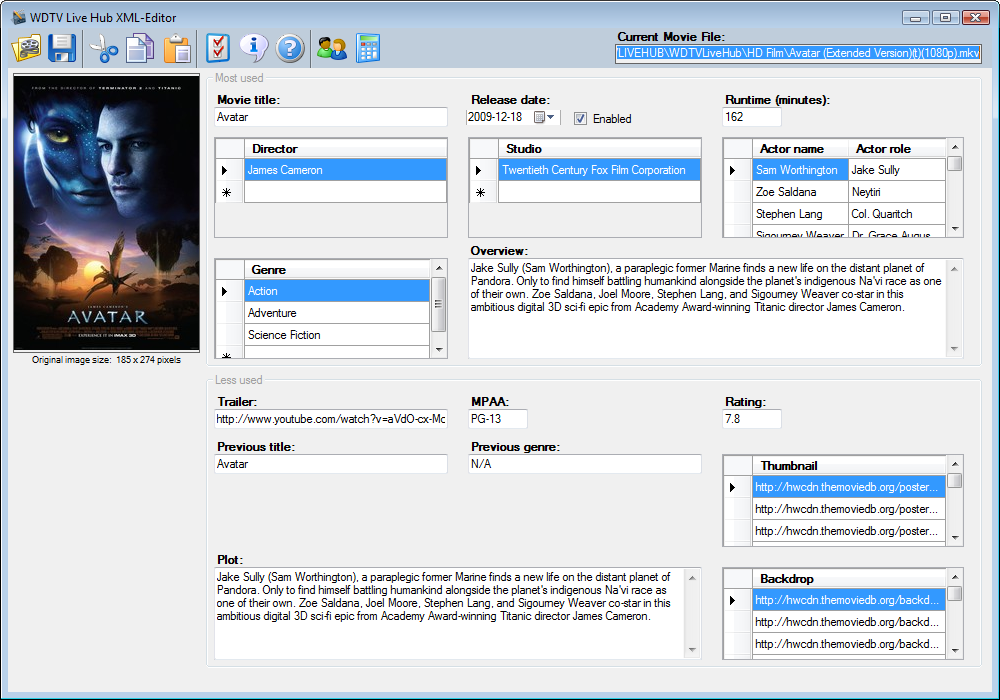This screenshot has height=700, width=1000.
Task: Show info via the speech bubble icon
Action: pos(254,48)
